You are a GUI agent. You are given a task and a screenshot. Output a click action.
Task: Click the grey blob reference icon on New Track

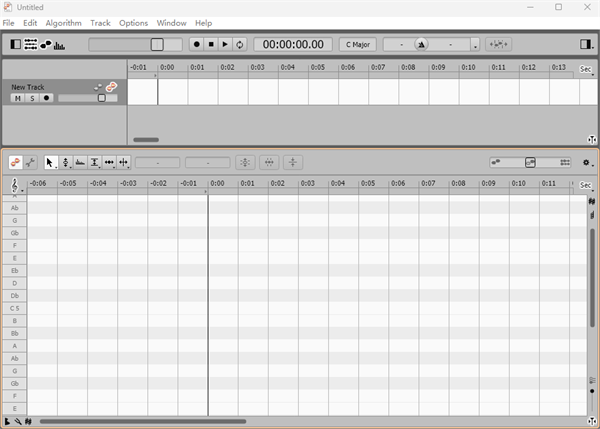click(98, 87)
